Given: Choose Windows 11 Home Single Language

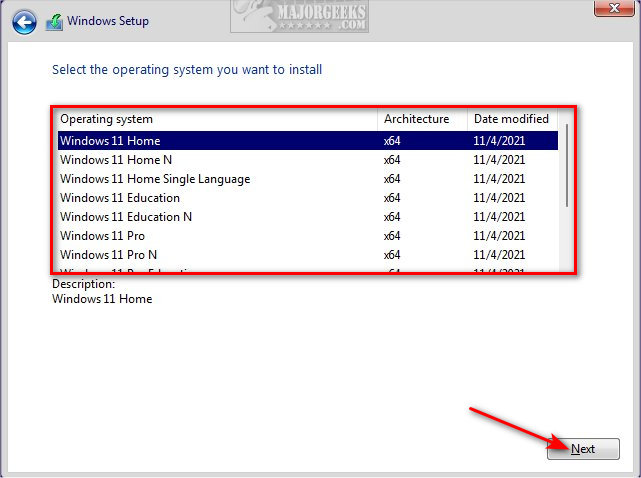Looking at the screenshot, I should coord(308,179).
